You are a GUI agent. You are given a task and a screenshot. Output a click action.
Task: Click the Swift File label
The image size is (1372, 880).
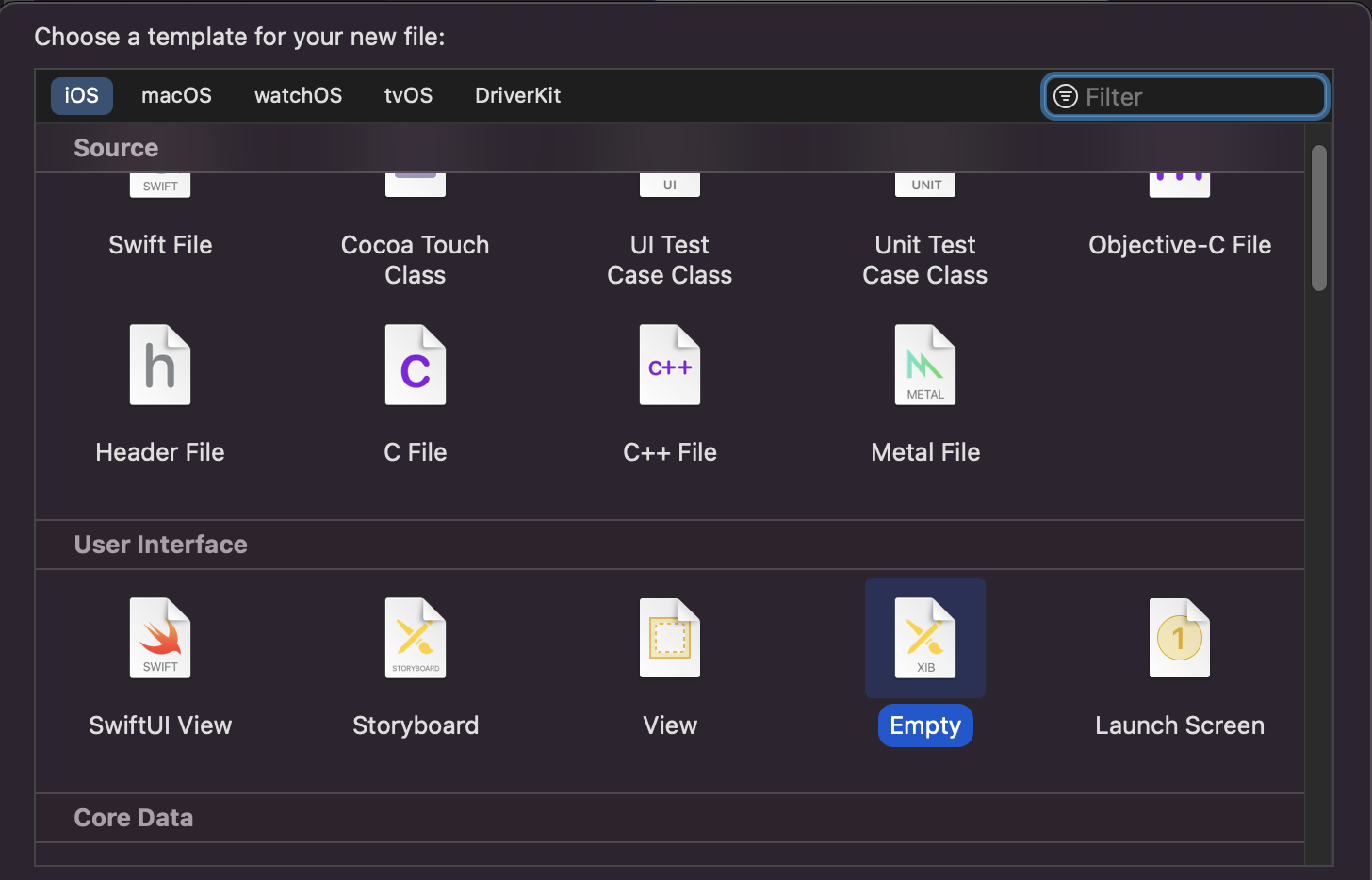click(x=160, y=245)
